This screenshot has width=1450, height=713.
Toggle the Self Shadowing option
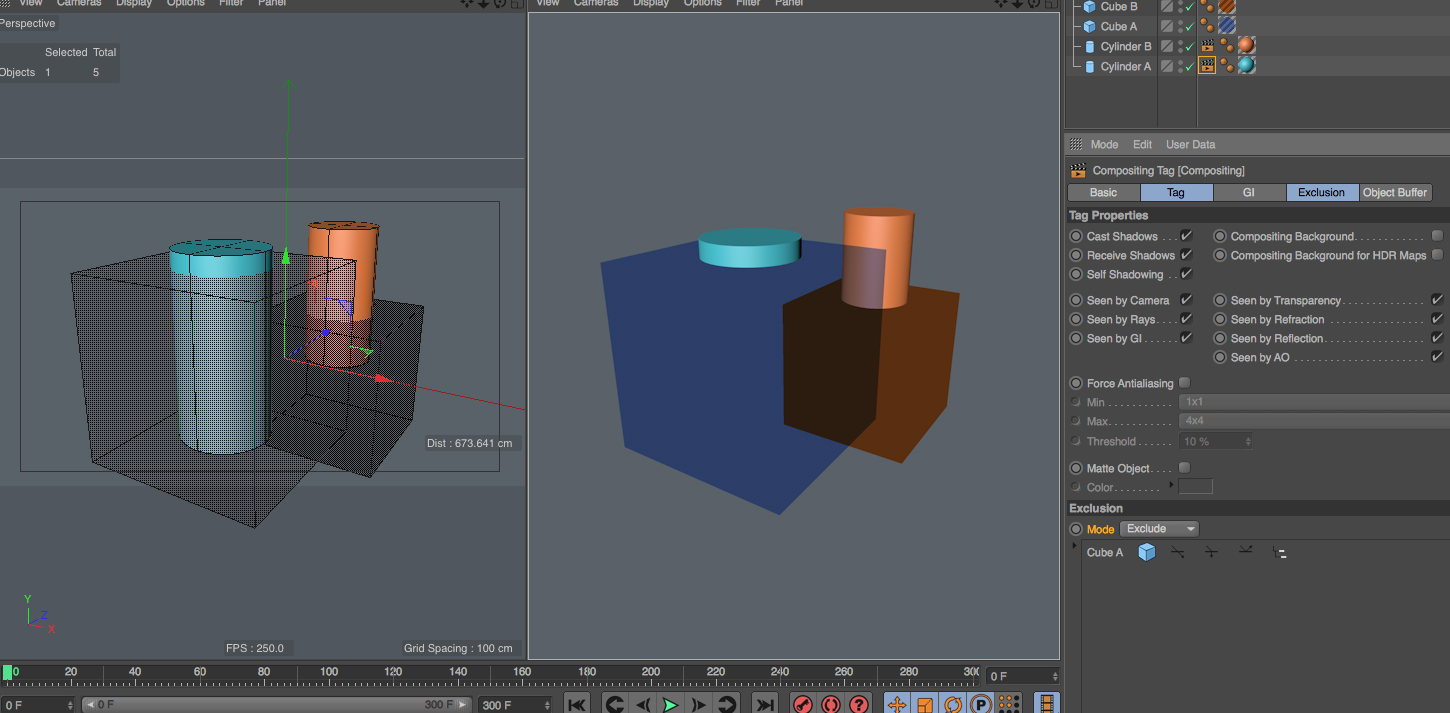(x=1186, y=274)
